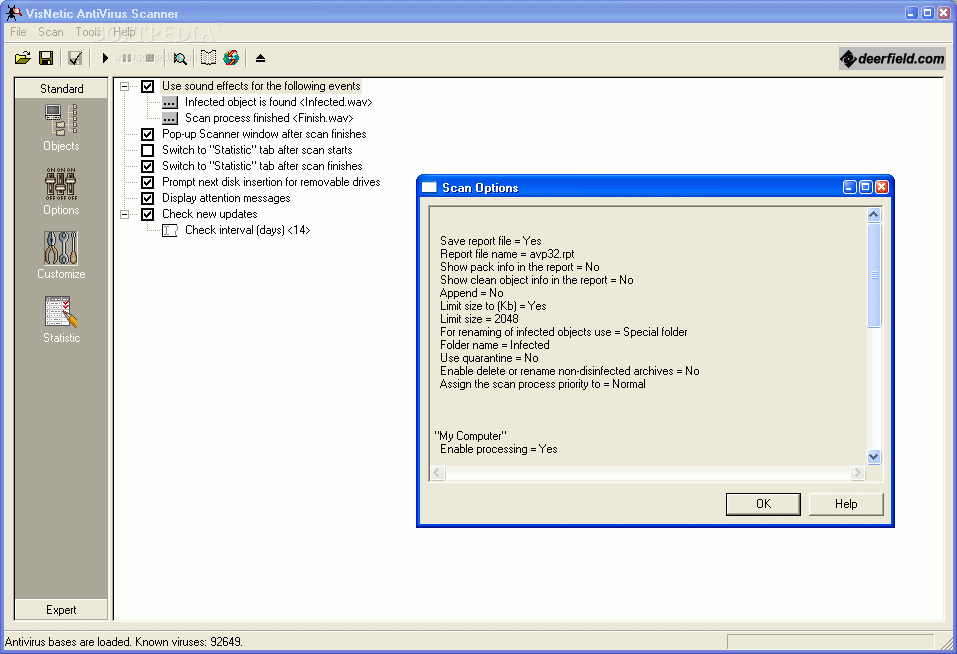Open the Scan menu
This screenshot has width=957, height=654.
pyautogui.click(x=51, y=32)
